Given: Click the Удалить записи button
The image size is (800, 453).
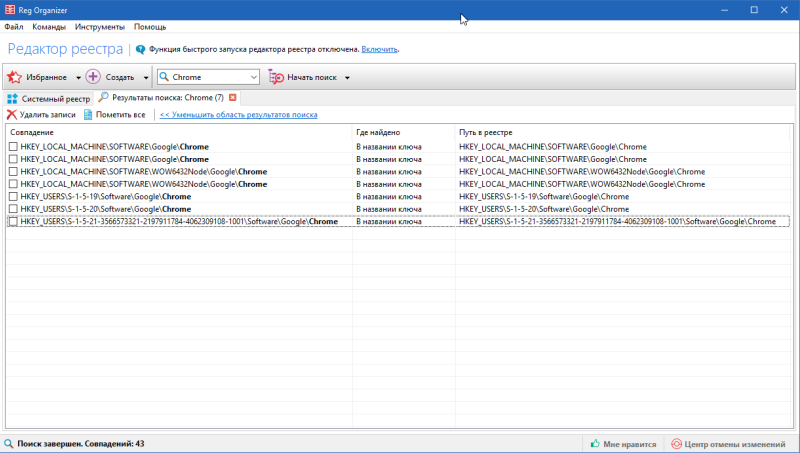Looking at the screenshot, I should tap(41, 115).
